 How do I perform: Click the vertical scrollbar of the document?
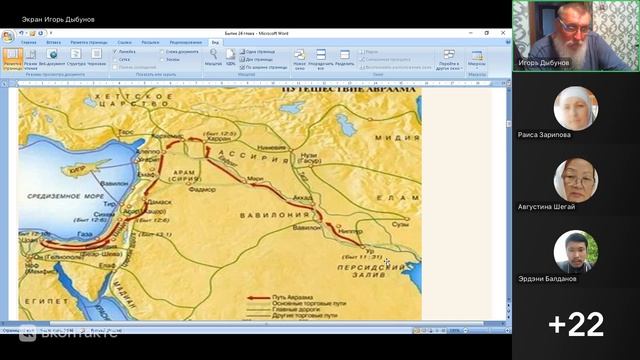[509, 196]
